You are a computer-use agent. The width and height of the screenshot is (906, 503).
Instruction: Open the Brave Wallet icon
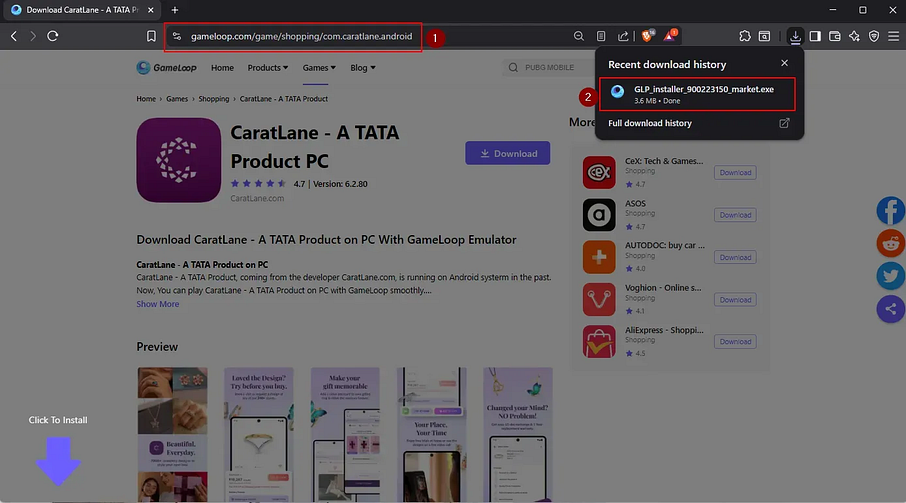(834, 36)
